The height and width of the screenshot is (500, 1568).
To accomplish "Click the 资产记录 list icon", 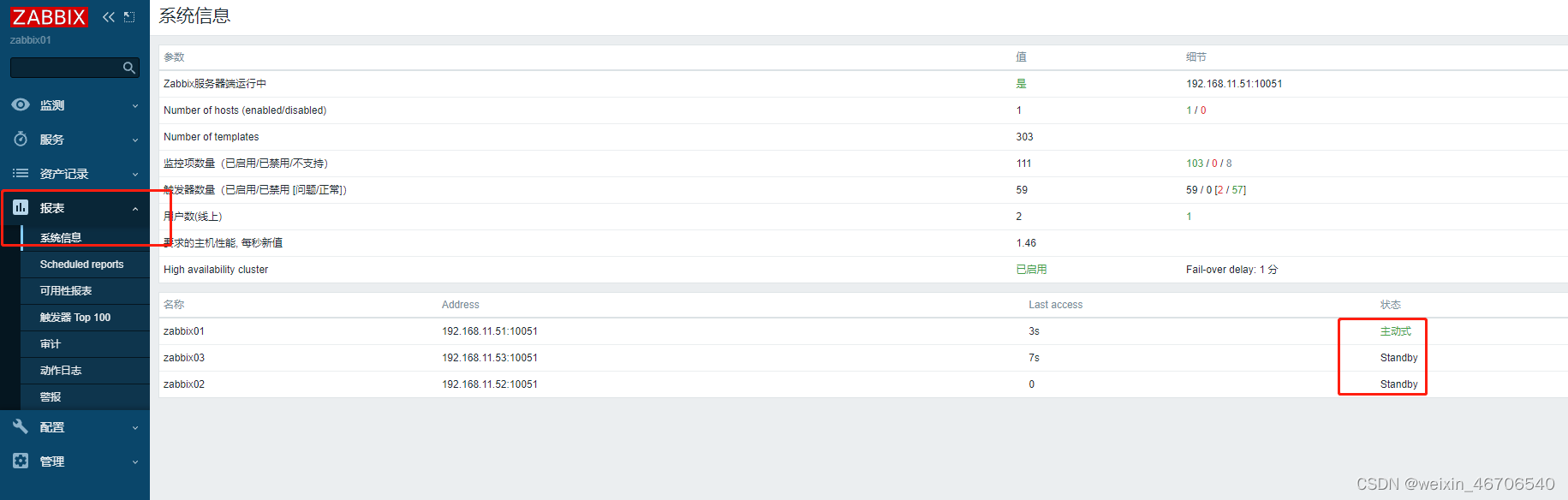I will (x=21, y=173).
